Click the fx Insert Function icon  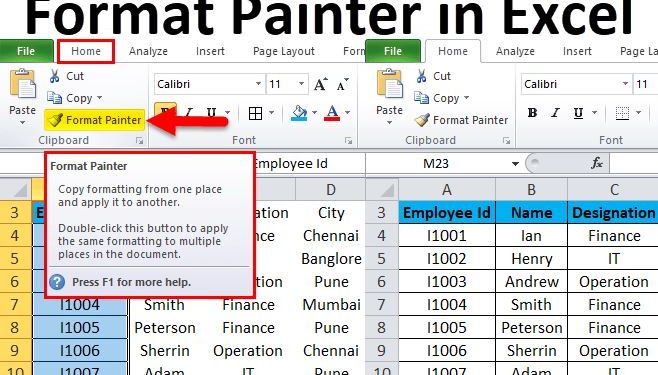tap(596, 163)
